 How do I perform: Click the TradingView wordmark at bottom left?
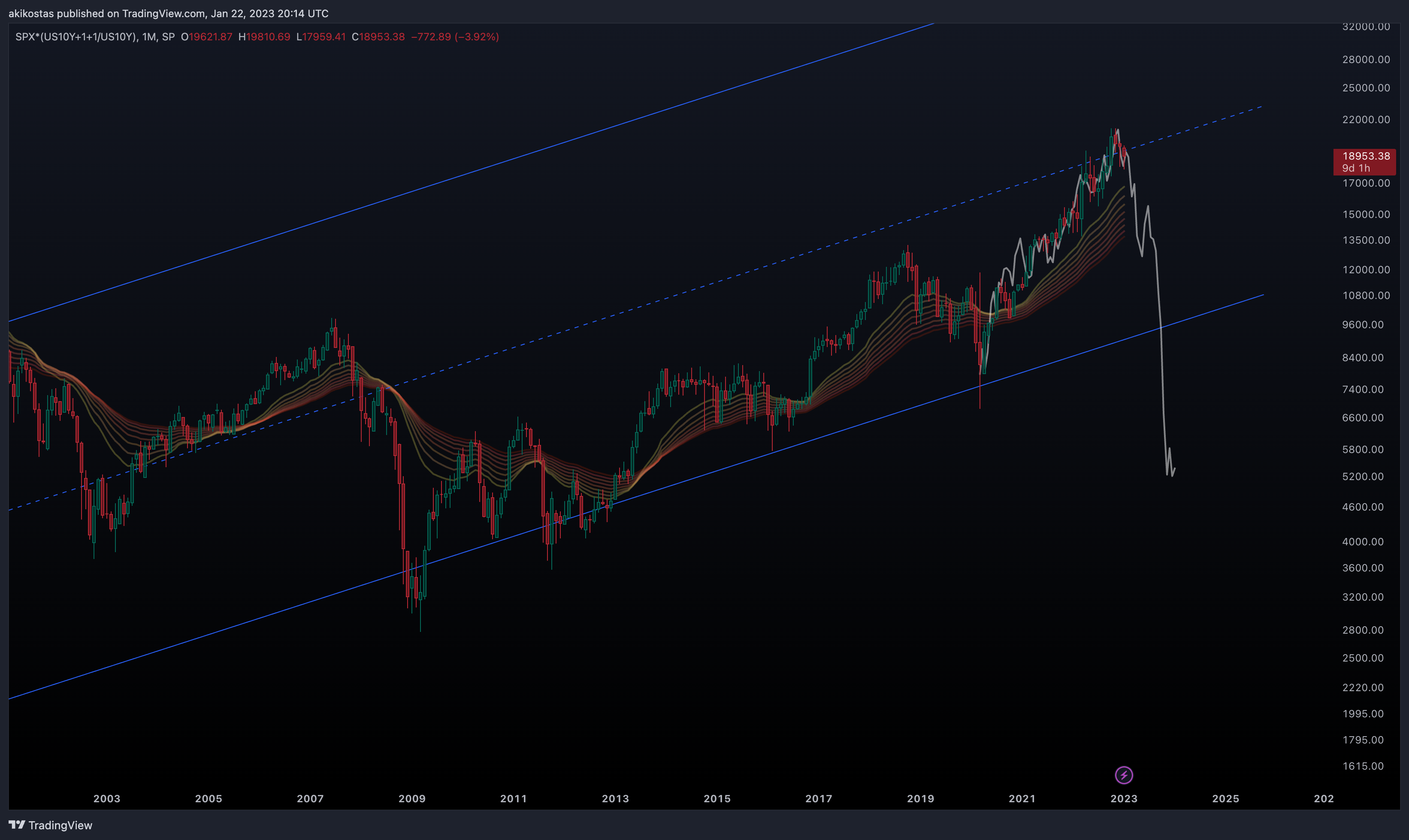coord(60,825)
